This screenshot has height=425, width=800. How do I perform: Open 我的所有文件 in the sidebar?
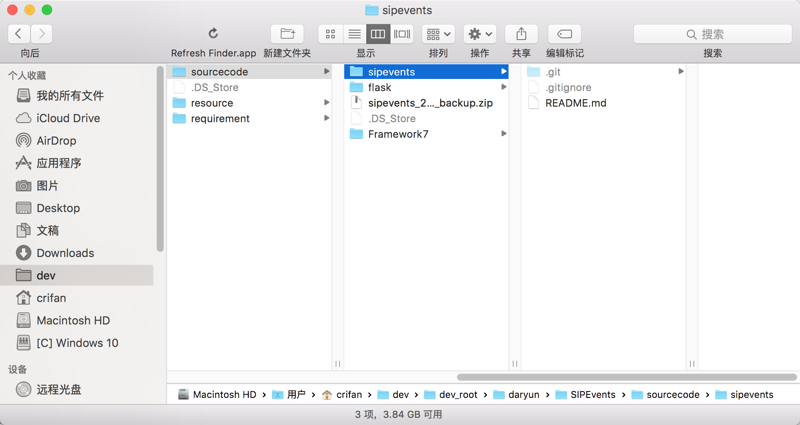tap(77, 95)
